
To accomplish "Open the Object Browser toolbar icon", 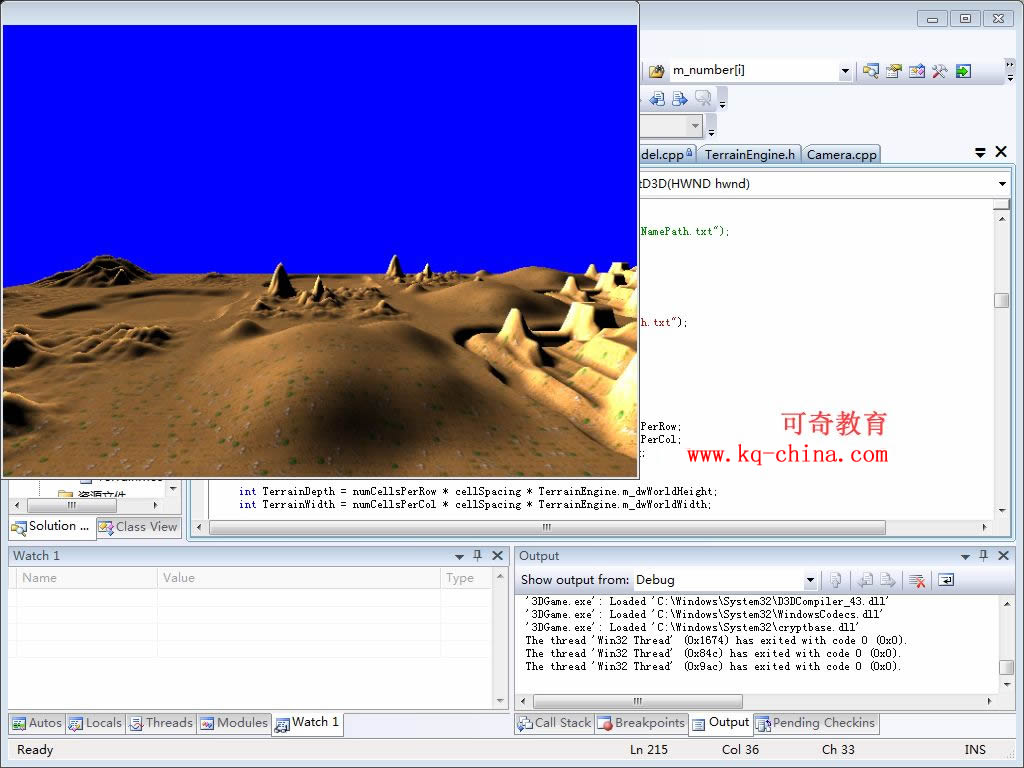I will (917, 71).
